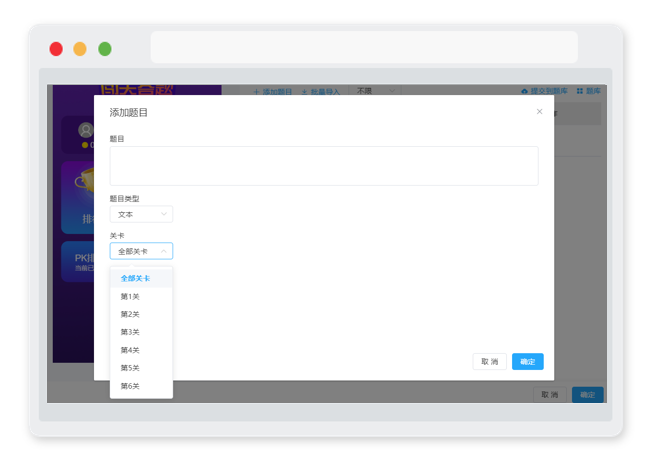
Task: Open 题库 grid icon link
Action: [x=588, y=91]
